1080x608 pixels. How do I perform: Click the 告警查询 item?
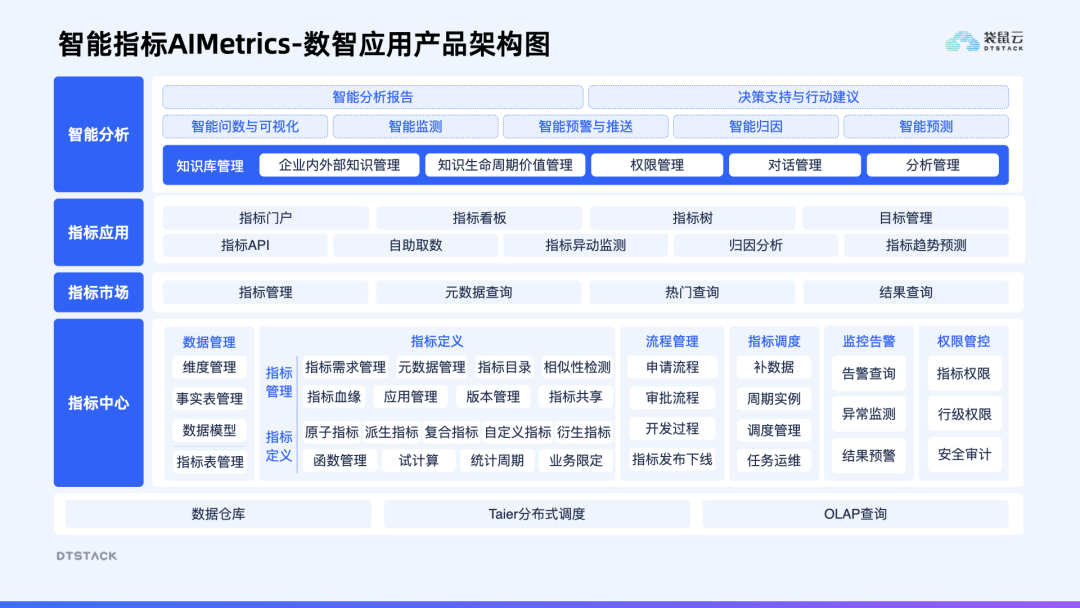(x=869, y=374)
